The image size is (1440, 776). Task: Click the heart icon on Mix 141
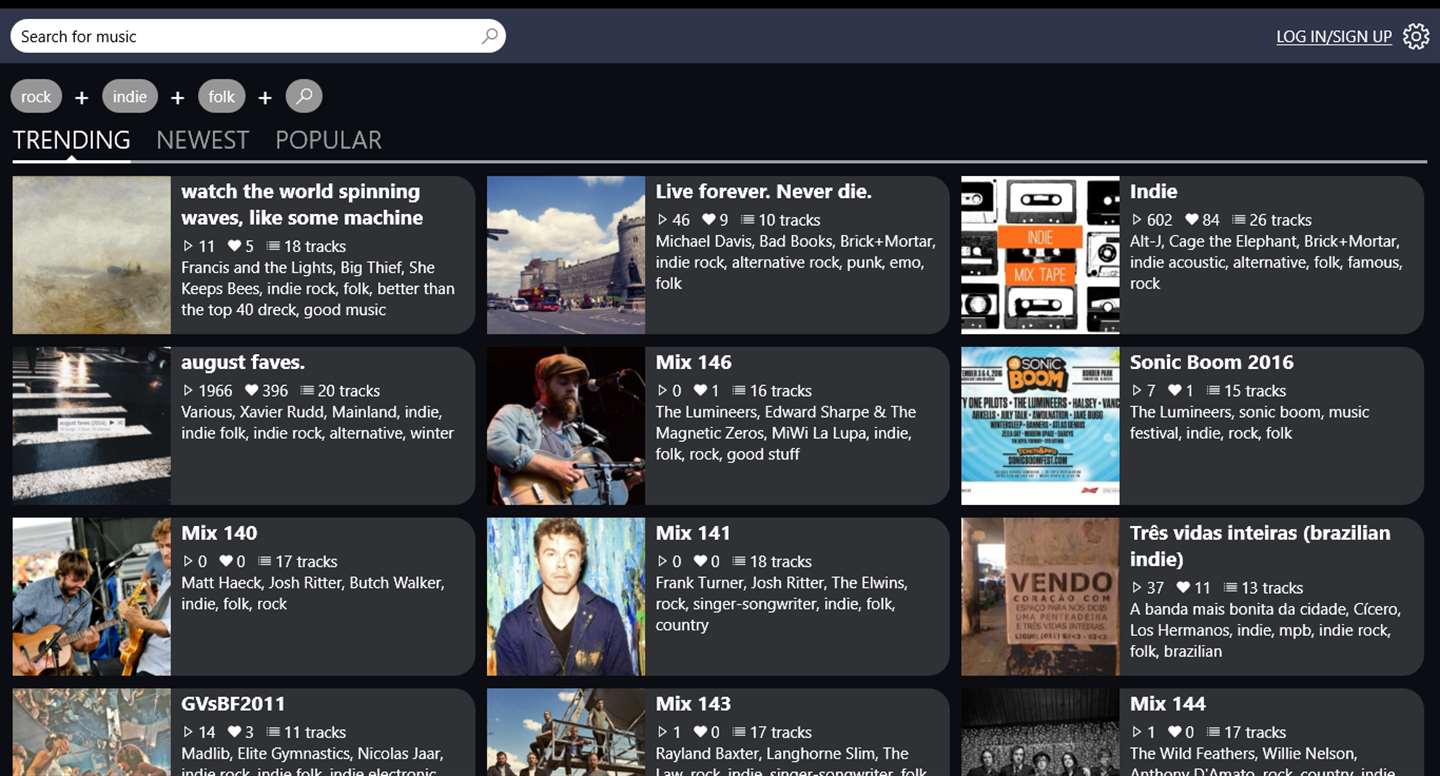[x=699, y=562]
